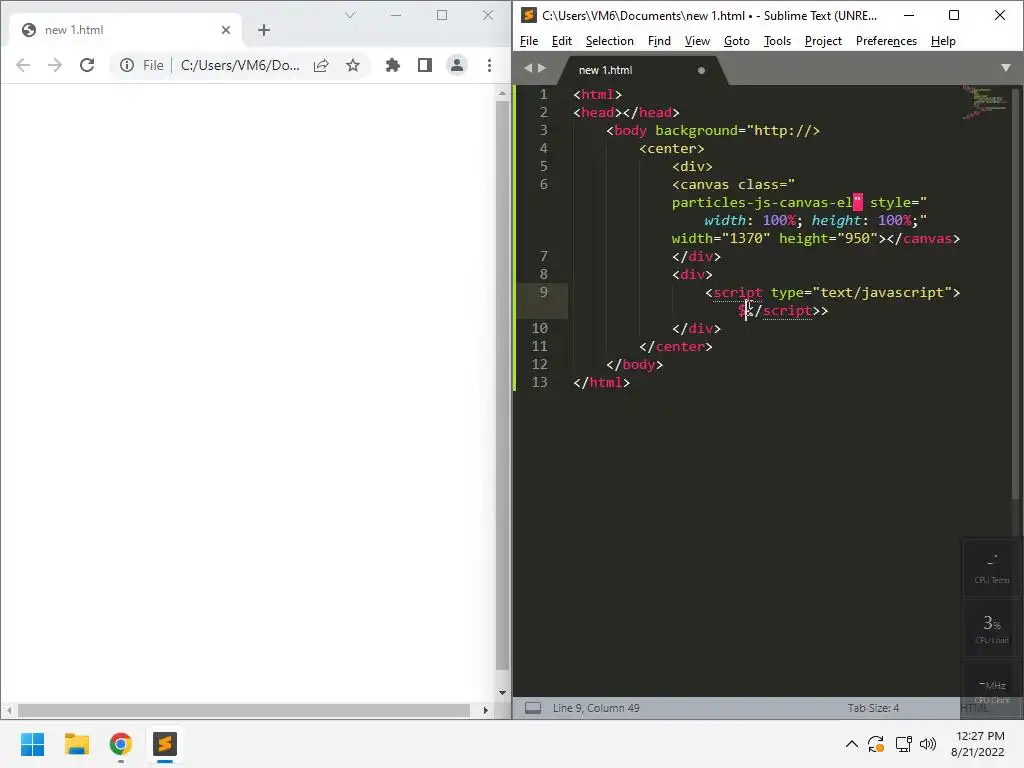Switch to Sublime Text taskbar icon
1024x768 pixels.
point(165,744)
